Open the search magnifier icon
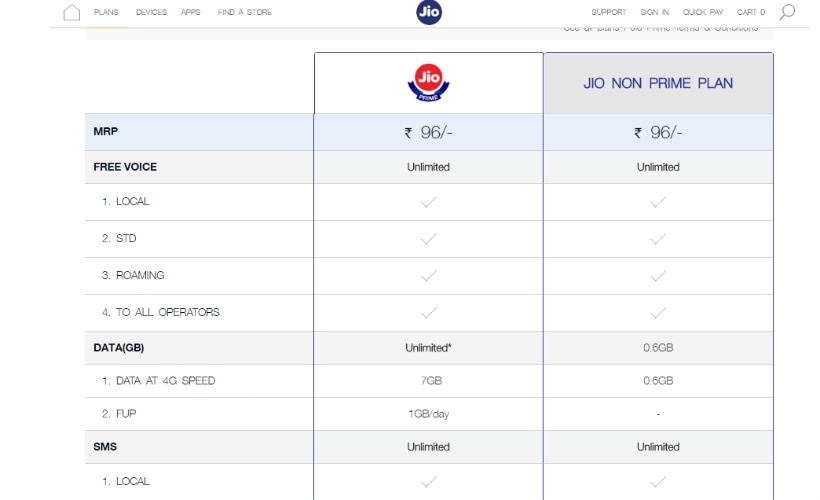This screenshot has height=500, width=820. pyautogui.click(x=787, y=12)
